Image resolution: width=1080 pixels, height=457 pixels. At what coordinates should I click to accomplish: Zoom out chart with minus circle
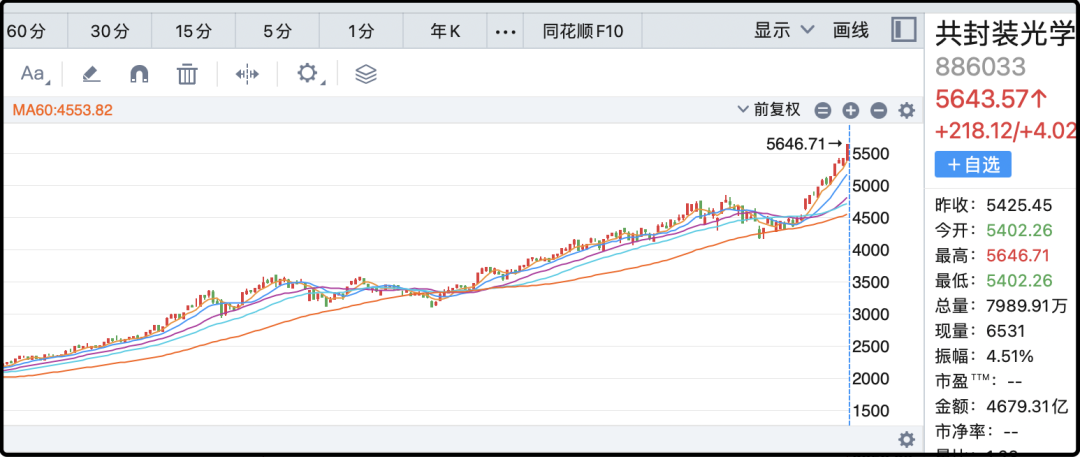(878, 110)
